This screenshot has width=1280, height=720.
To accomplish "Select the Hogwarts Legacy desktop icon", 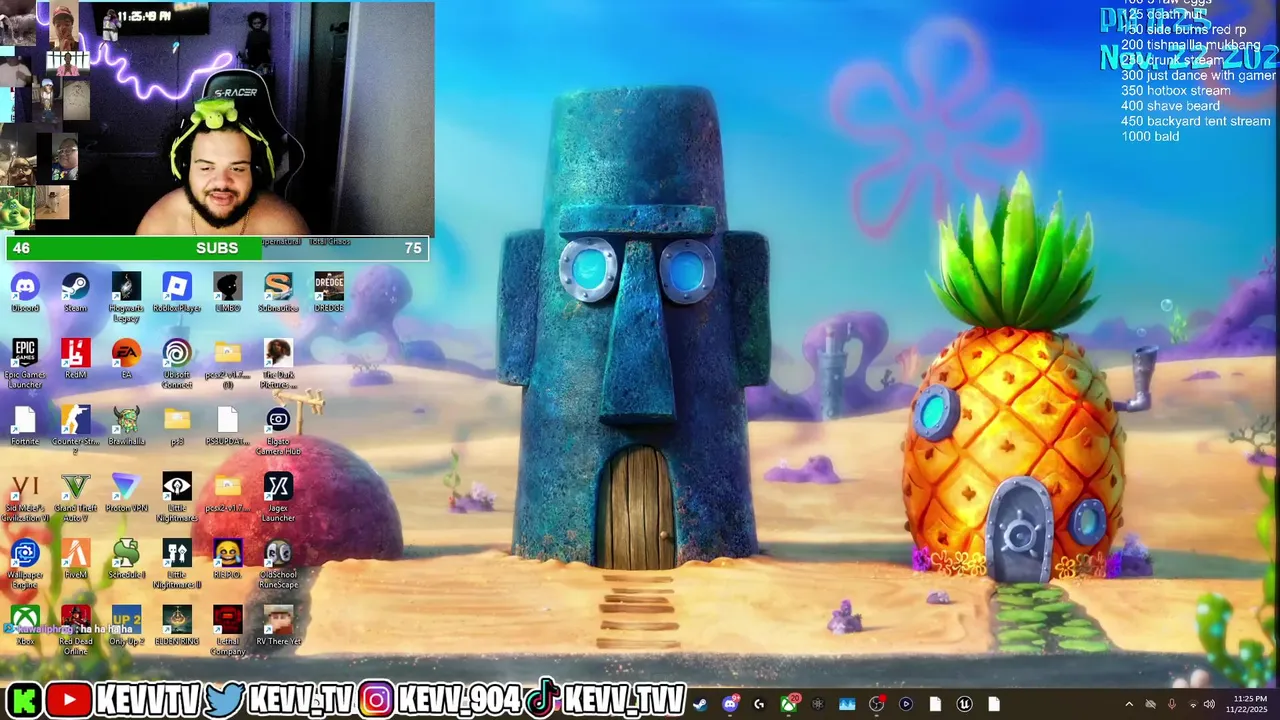I will point(126,297).
